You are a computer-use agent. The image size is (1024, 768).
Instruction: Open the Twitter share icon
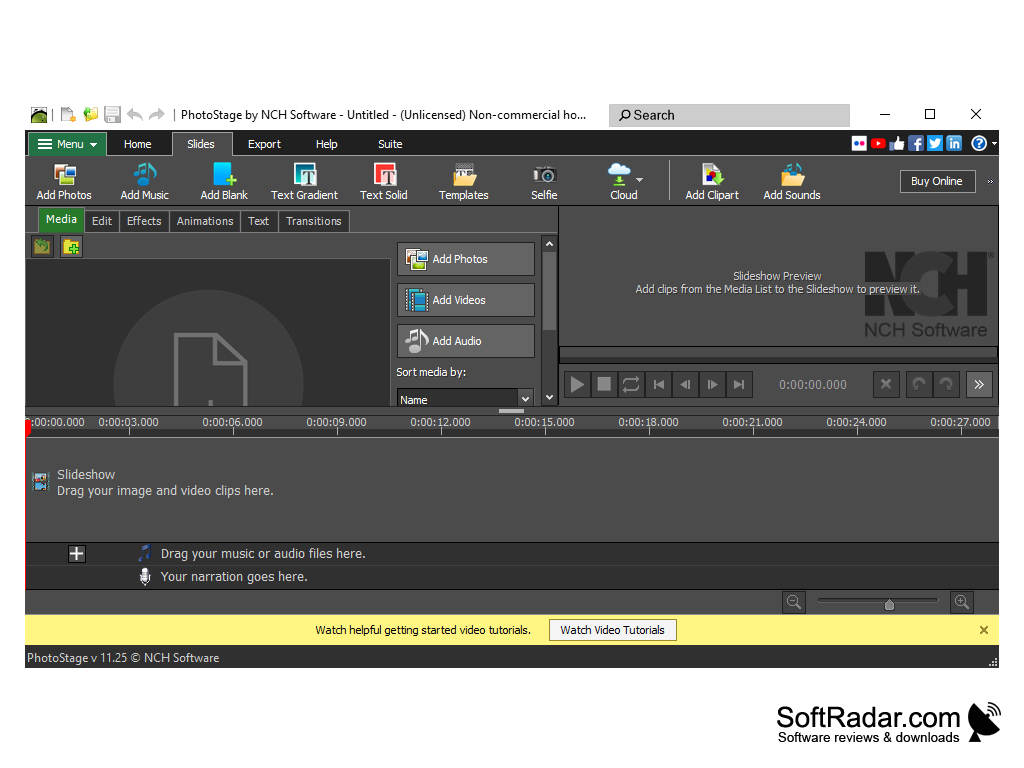pos(935,144)
